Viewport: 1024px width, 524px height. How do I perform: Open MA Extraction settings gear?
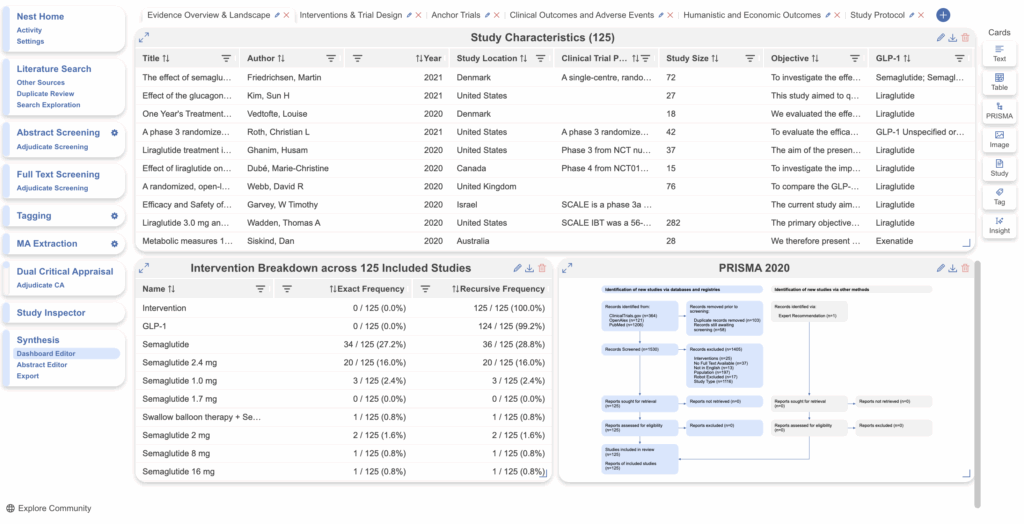(x=114, y=243)
